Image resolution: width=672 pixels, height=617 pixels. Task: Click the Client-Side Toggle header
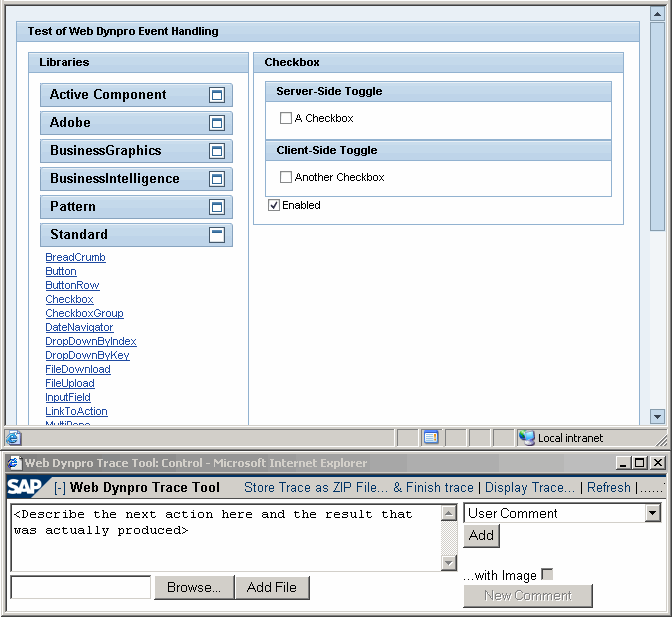[x=438, y=150]
